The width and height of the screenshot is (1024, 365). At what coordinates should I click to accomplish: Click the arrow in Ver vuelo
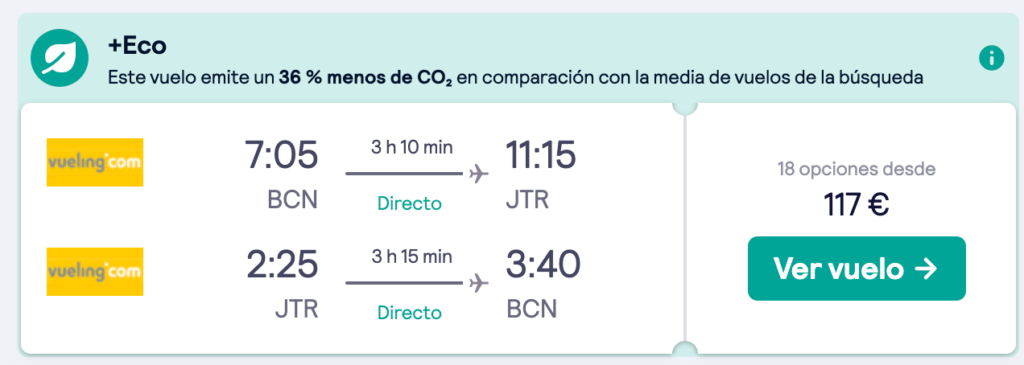click(x=926, y=269)
